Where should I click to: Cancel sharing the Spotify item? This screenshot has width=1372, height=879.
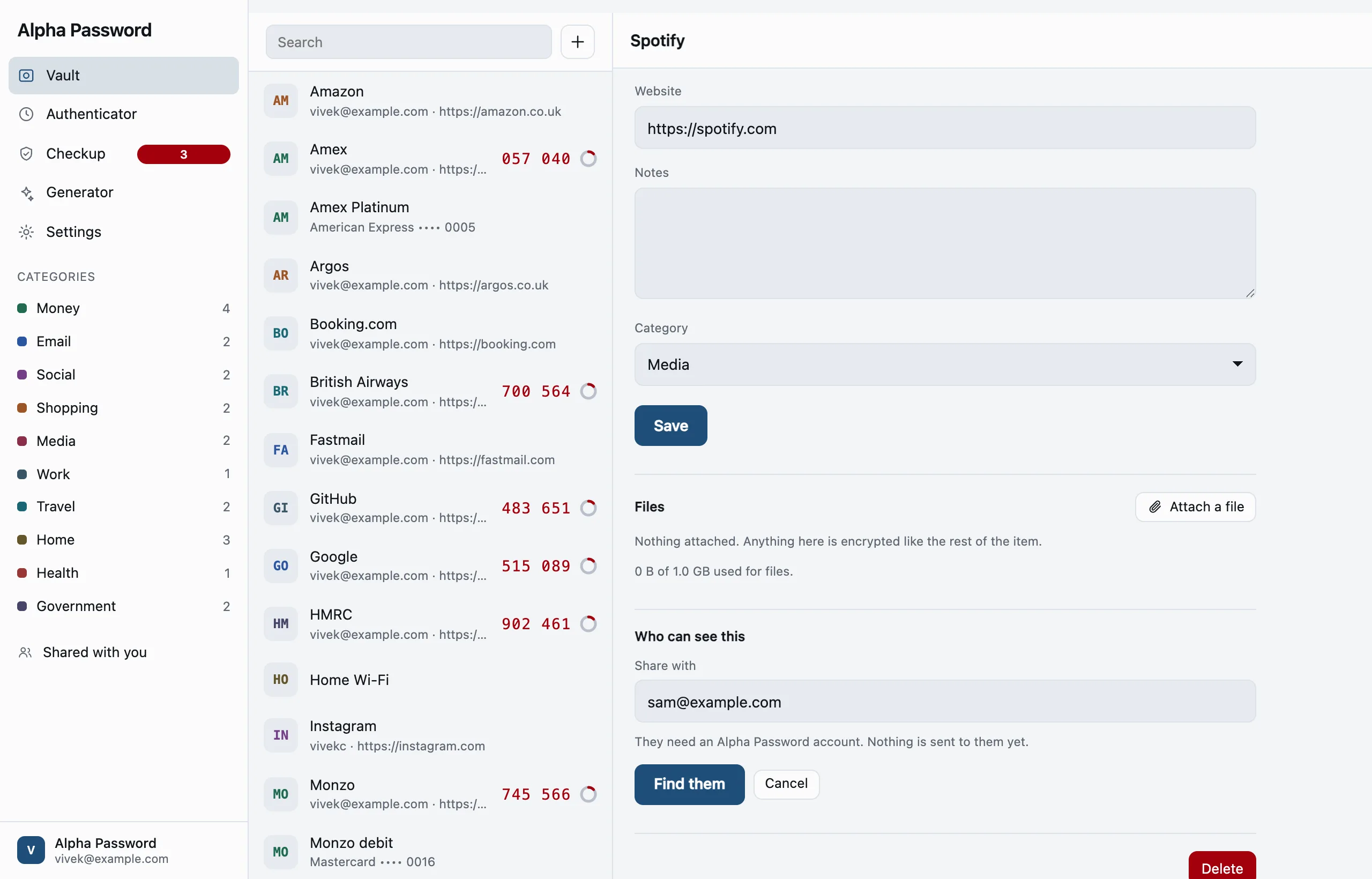(786, 784)
